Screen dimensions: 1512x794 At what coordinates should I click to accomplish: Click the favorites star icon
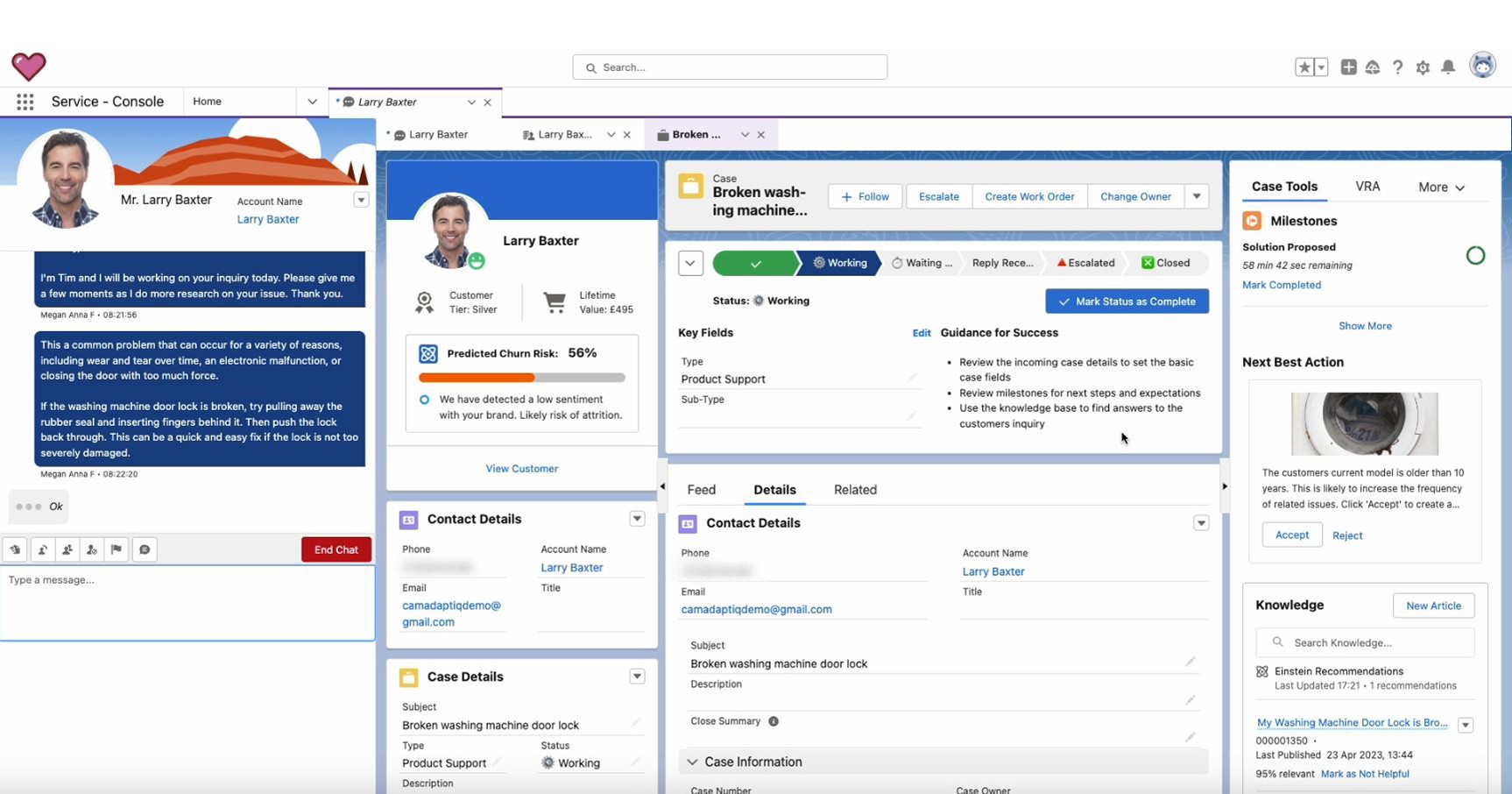[x=1304, y=67]
